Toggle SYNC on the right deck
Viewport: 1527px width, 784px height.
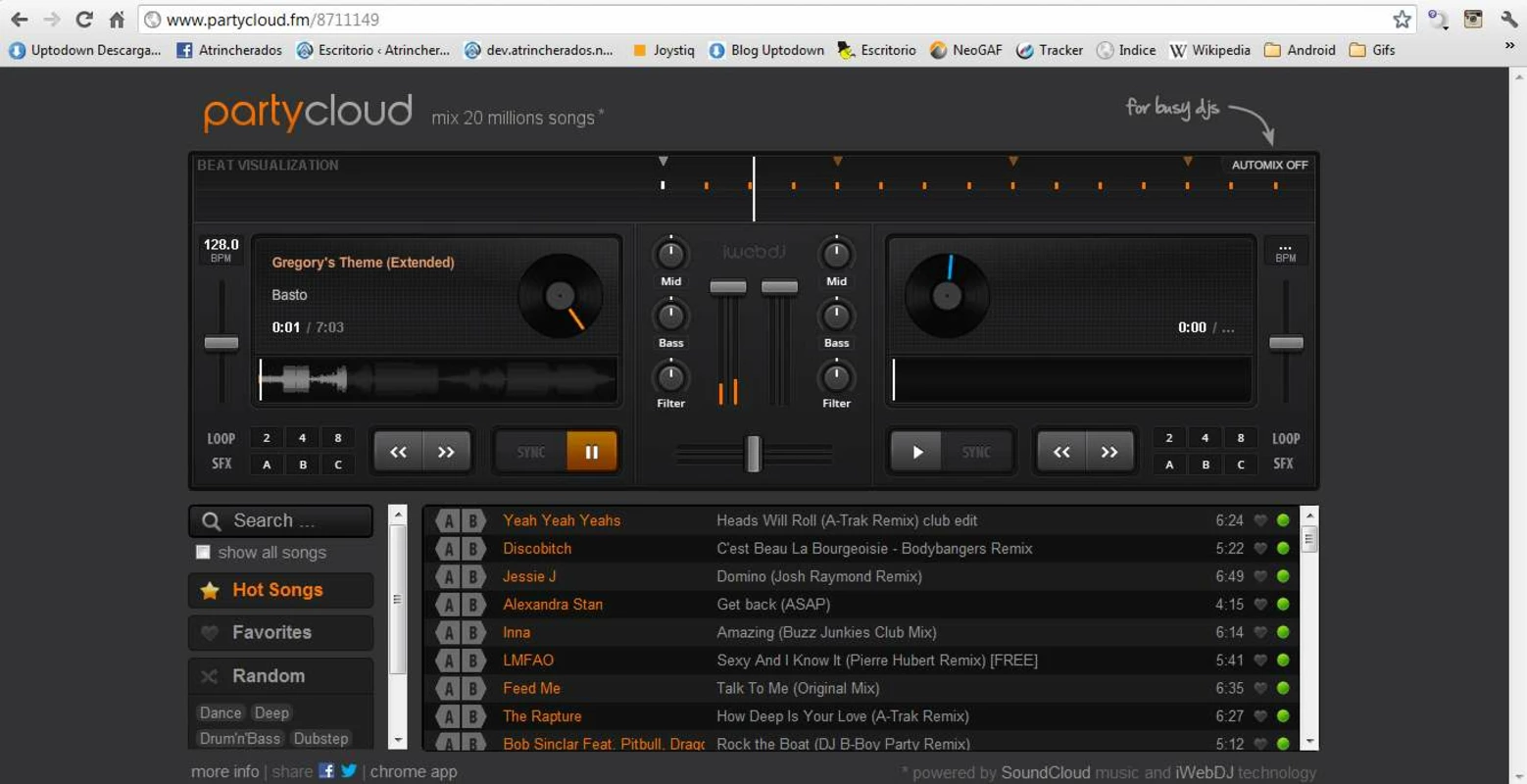tap(976, 452)
